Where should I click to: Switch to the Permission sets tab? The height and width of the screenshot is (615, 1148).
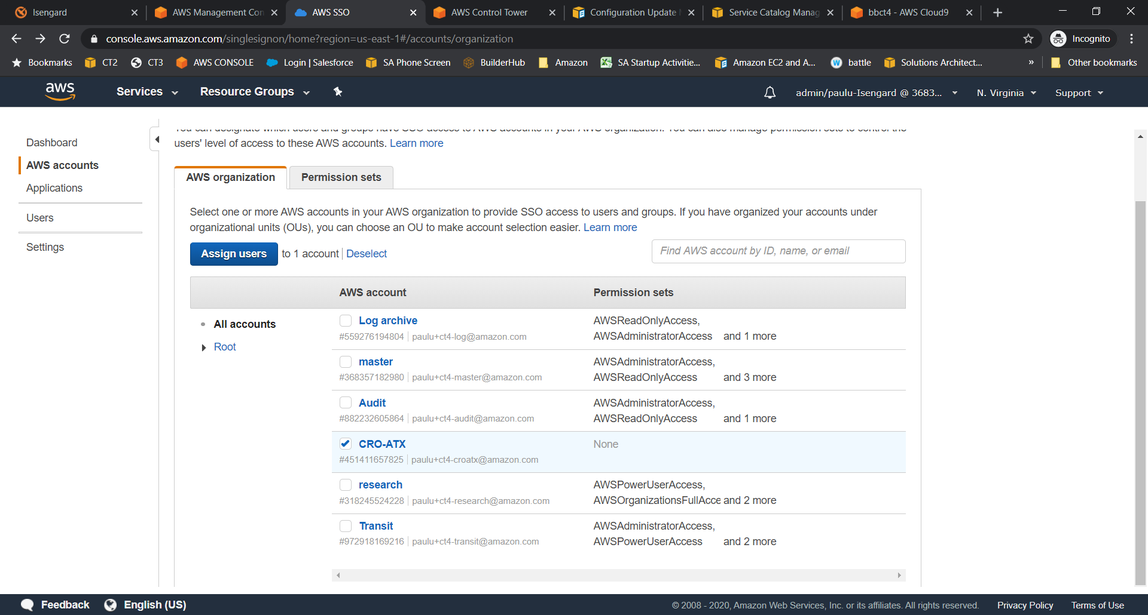(341, 177)
